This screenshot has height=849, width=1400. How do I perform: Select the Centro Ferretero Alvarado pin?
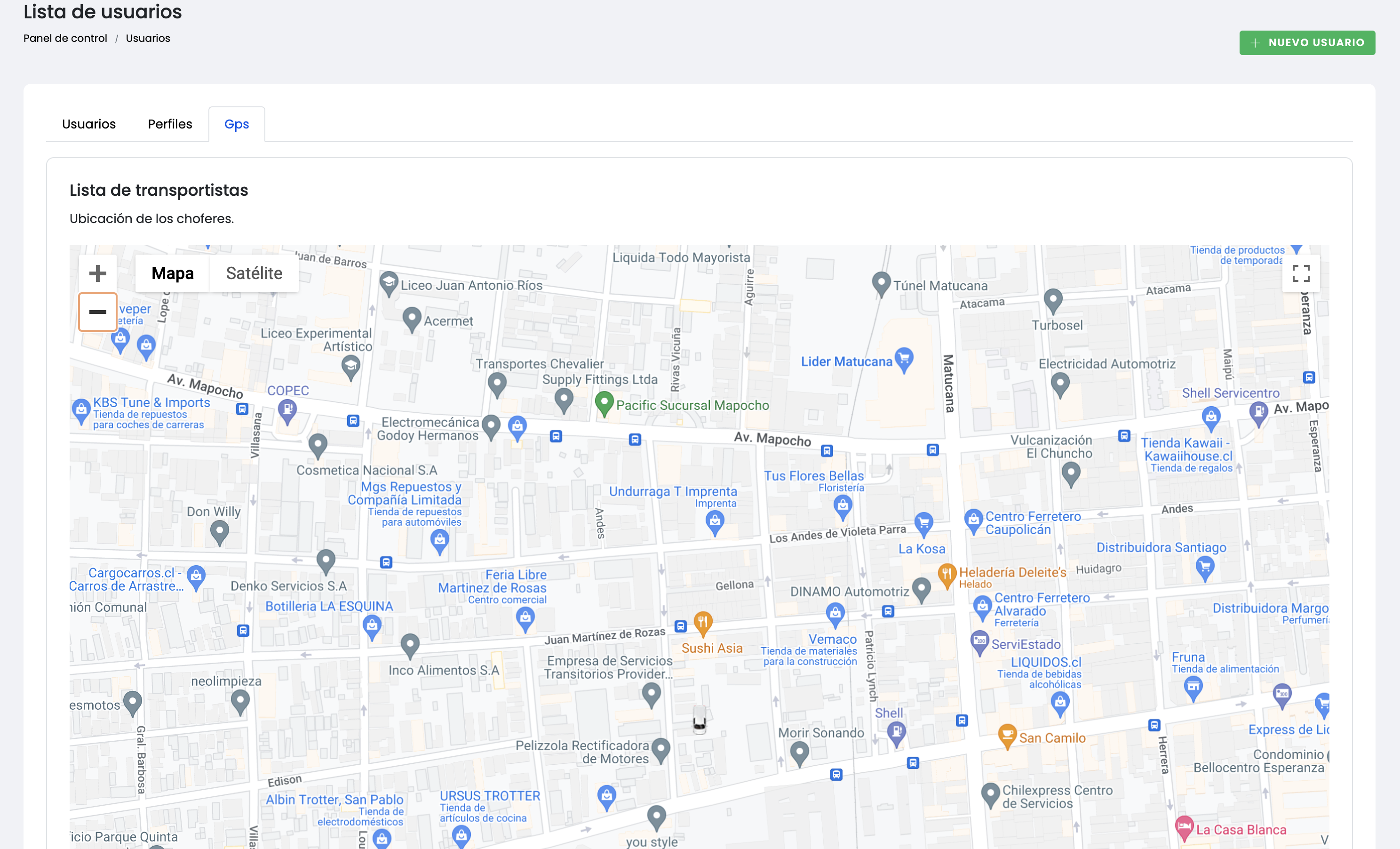pos(982,609)
